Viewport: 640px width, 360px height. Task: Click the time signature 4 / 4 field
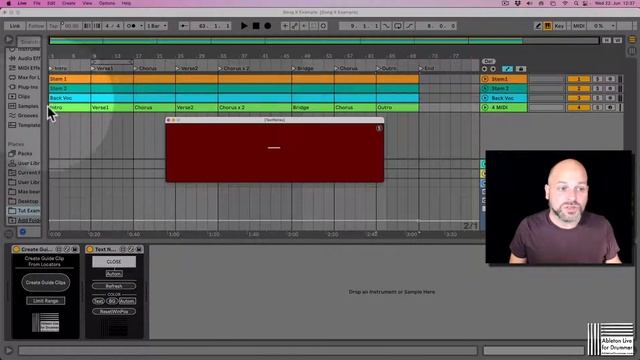point(113,26)
